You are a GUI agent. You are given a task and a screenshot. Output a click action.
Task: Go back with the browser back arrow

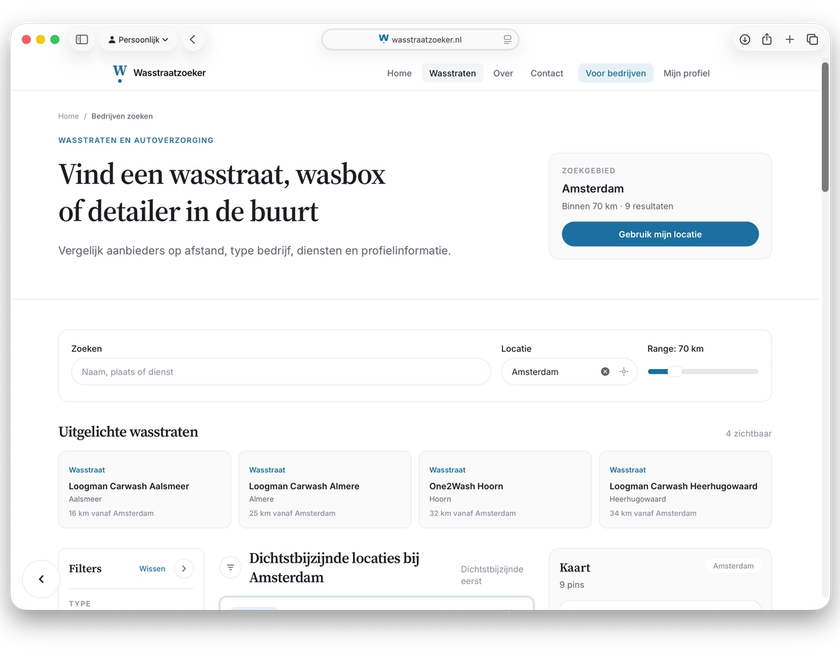point(192,40)
